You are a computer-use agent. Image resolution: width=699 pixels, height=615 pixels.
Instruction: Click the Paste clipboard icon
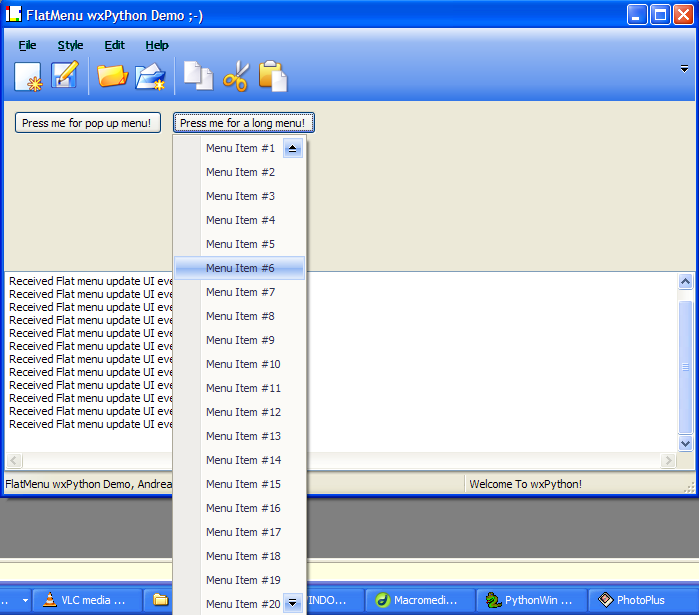272,76
